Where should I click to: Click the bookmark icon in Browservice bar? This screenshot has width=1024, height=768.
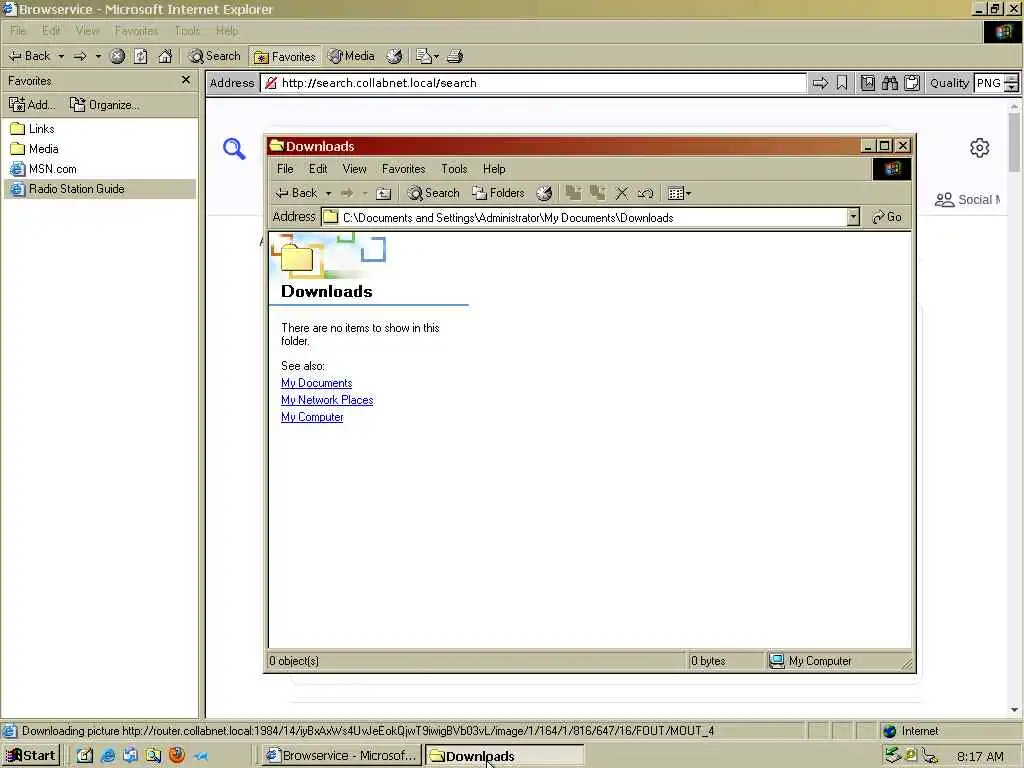coord(842,83)
